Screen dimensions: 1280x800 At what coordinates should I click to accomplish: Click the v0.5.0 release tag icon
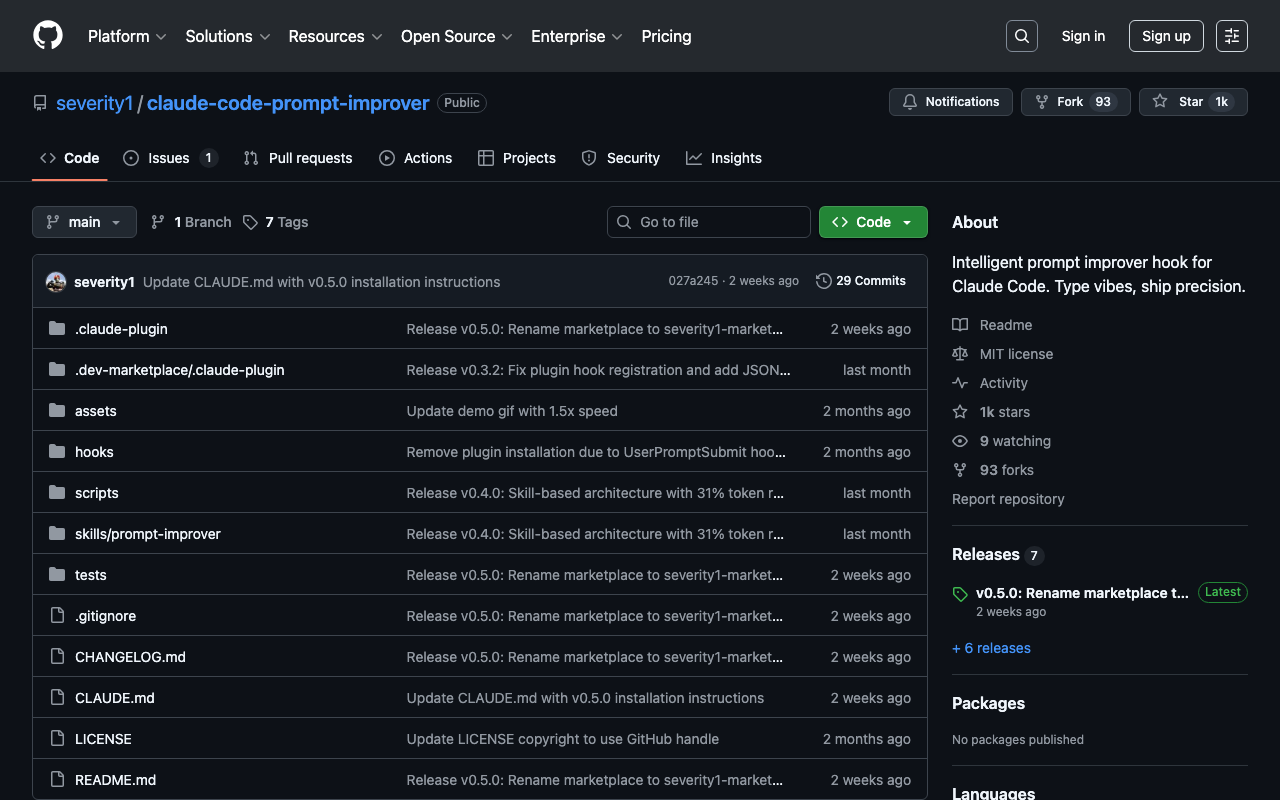coord(961,594)
